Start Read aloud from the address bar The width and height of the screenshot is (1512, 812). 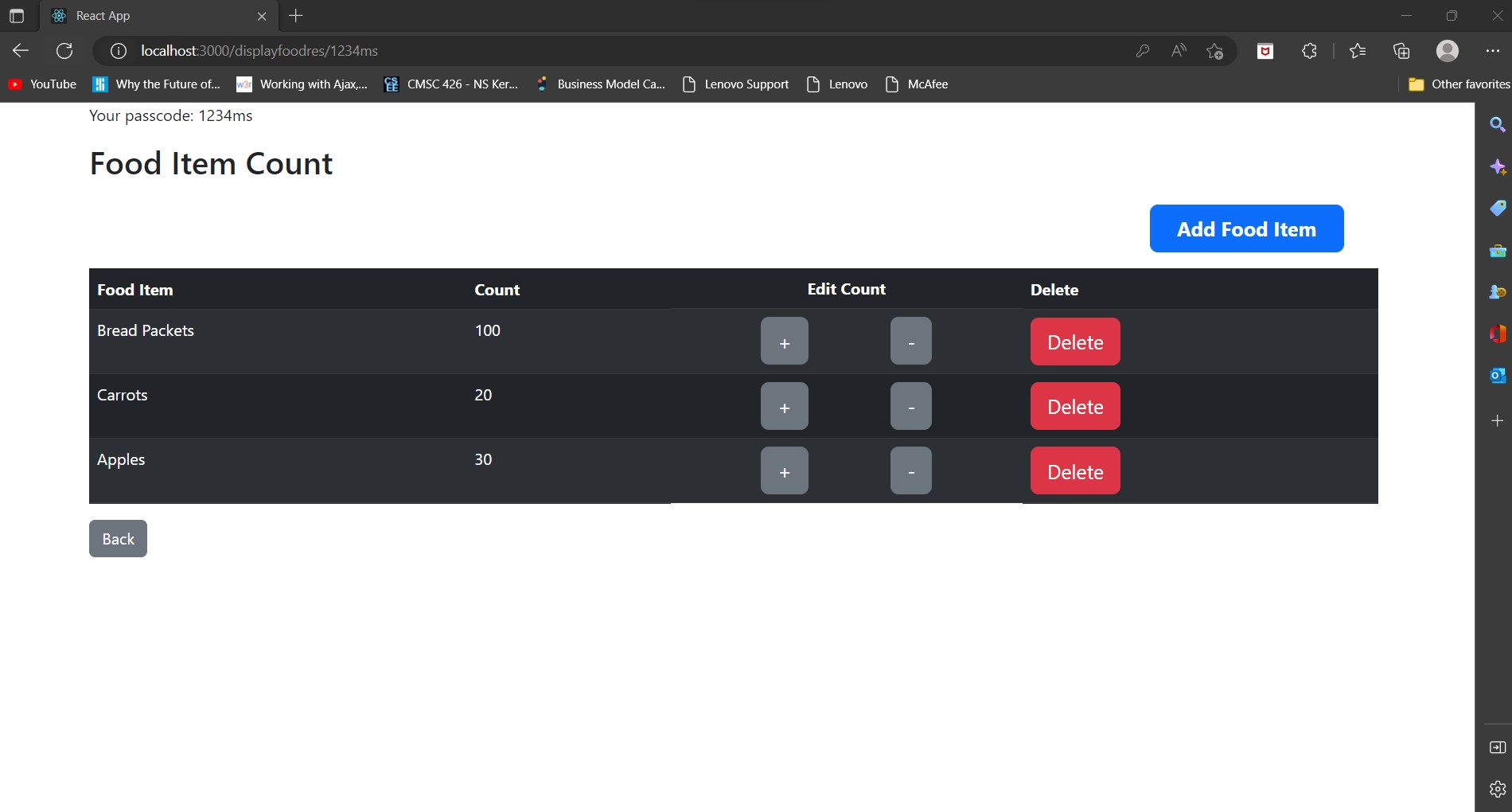[x=1178, y=50]
